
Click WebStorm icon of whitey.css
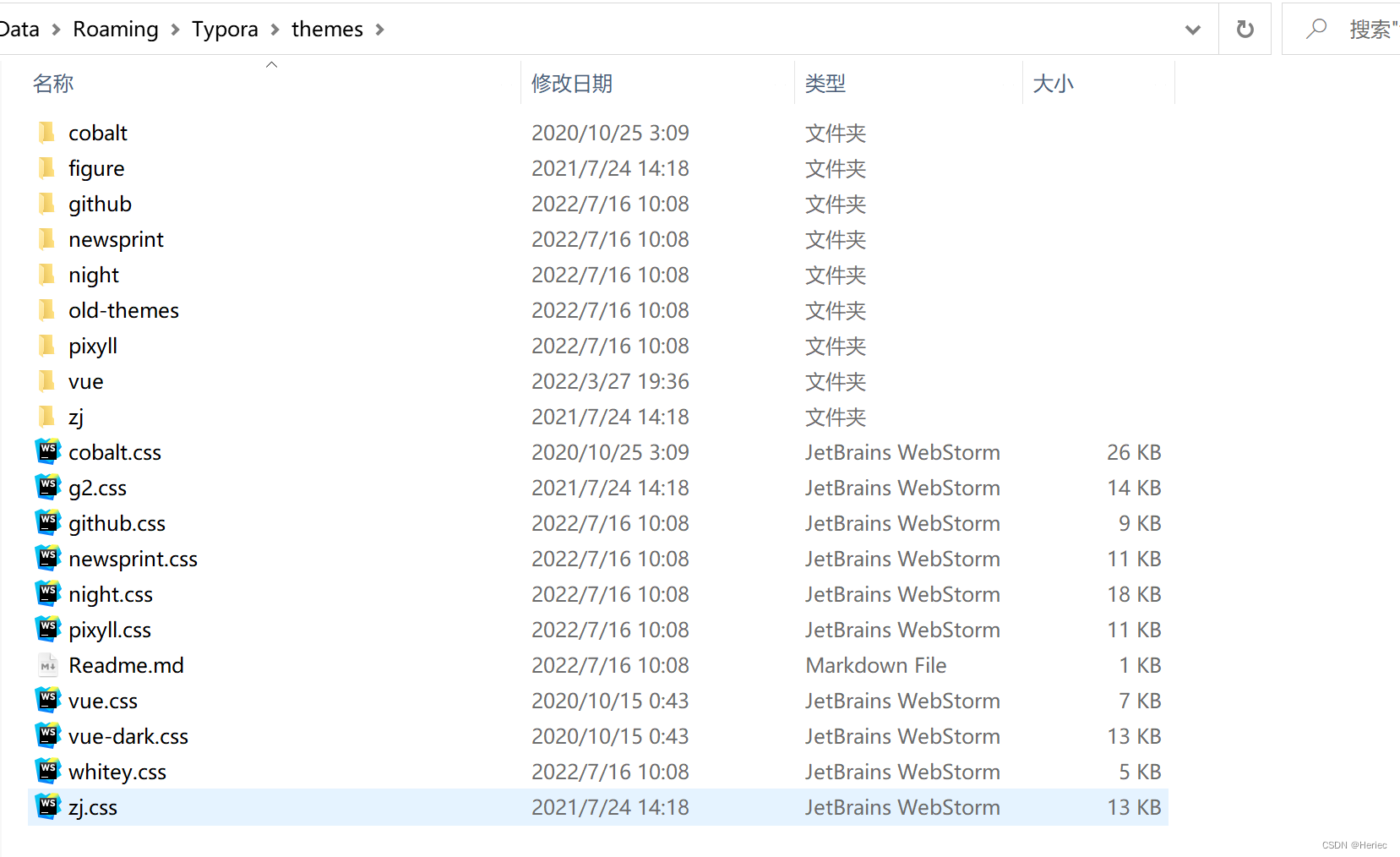click(x=48, y=771)
